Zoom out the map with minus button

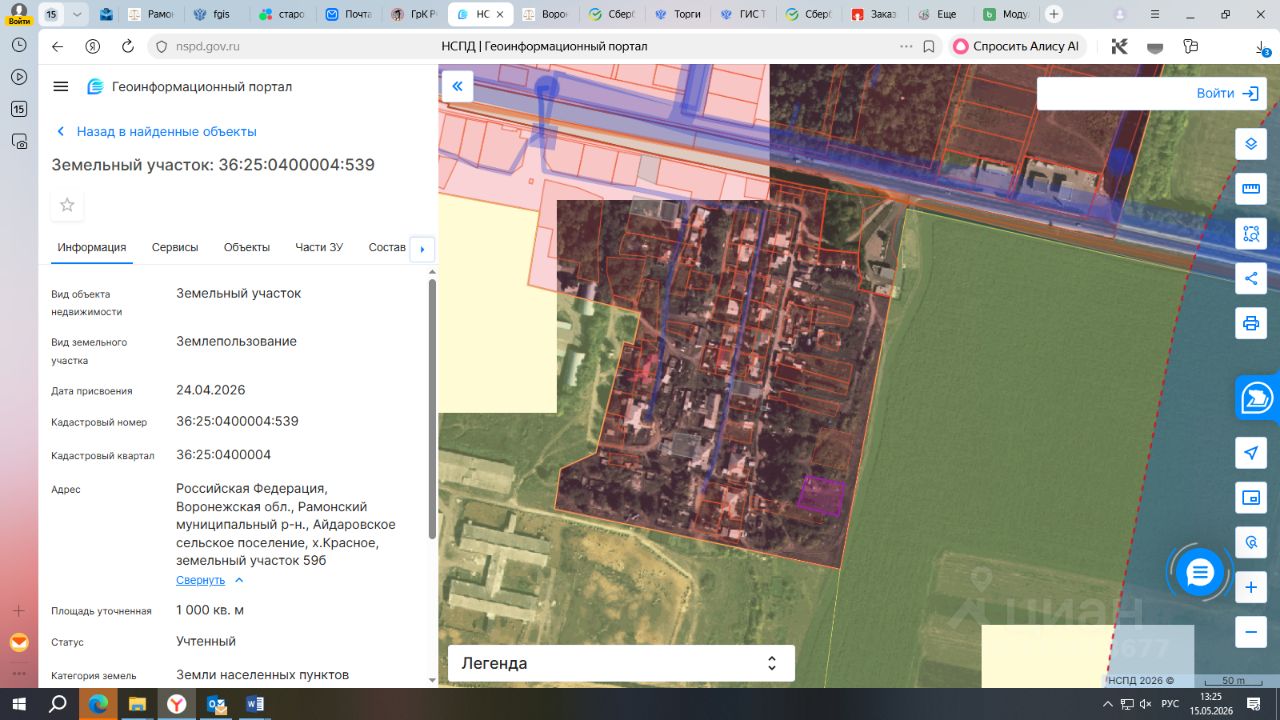click(x=1250, y=632)
